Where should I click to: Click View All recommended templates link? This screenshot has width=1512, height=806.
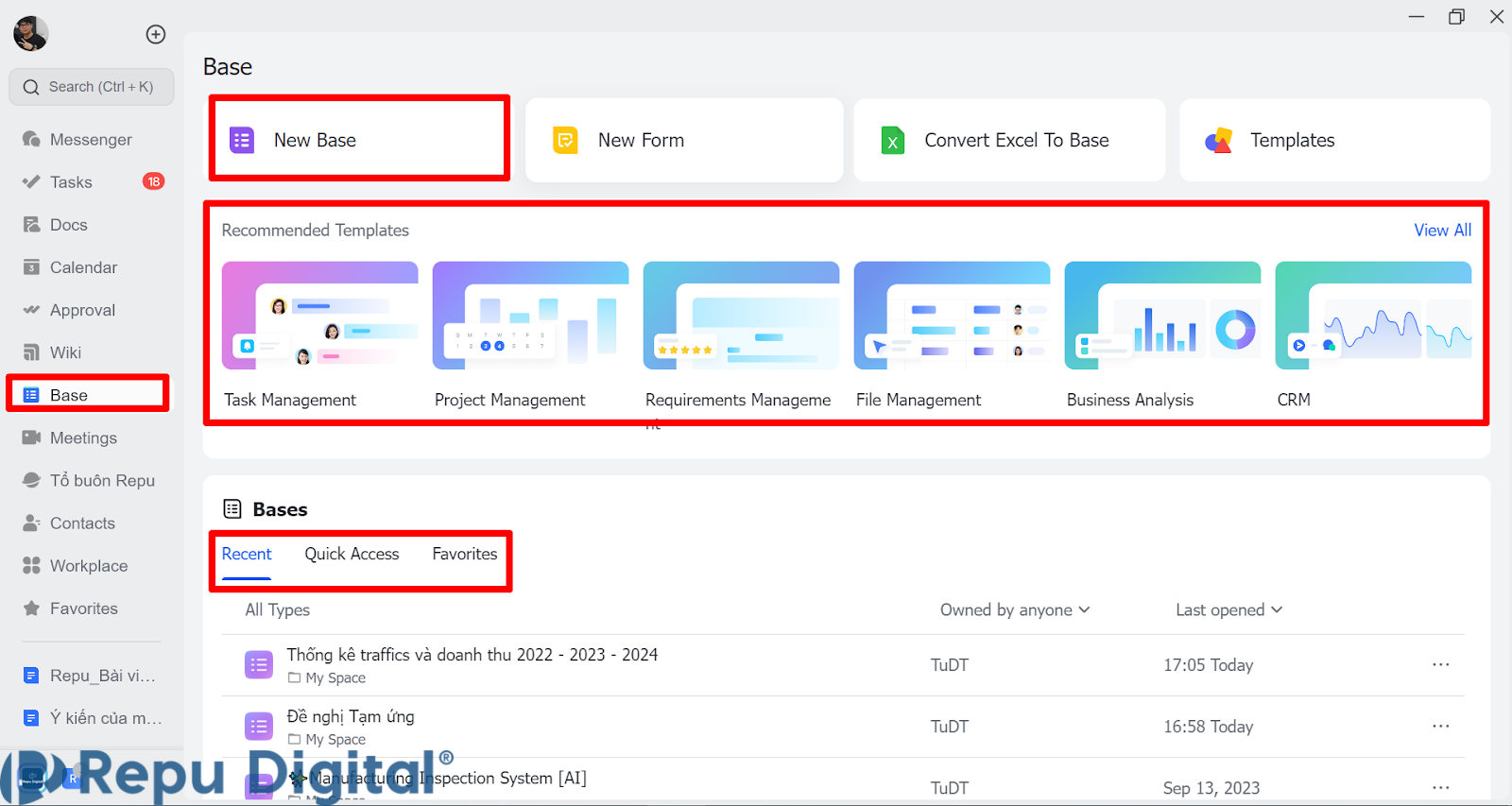1442,231
